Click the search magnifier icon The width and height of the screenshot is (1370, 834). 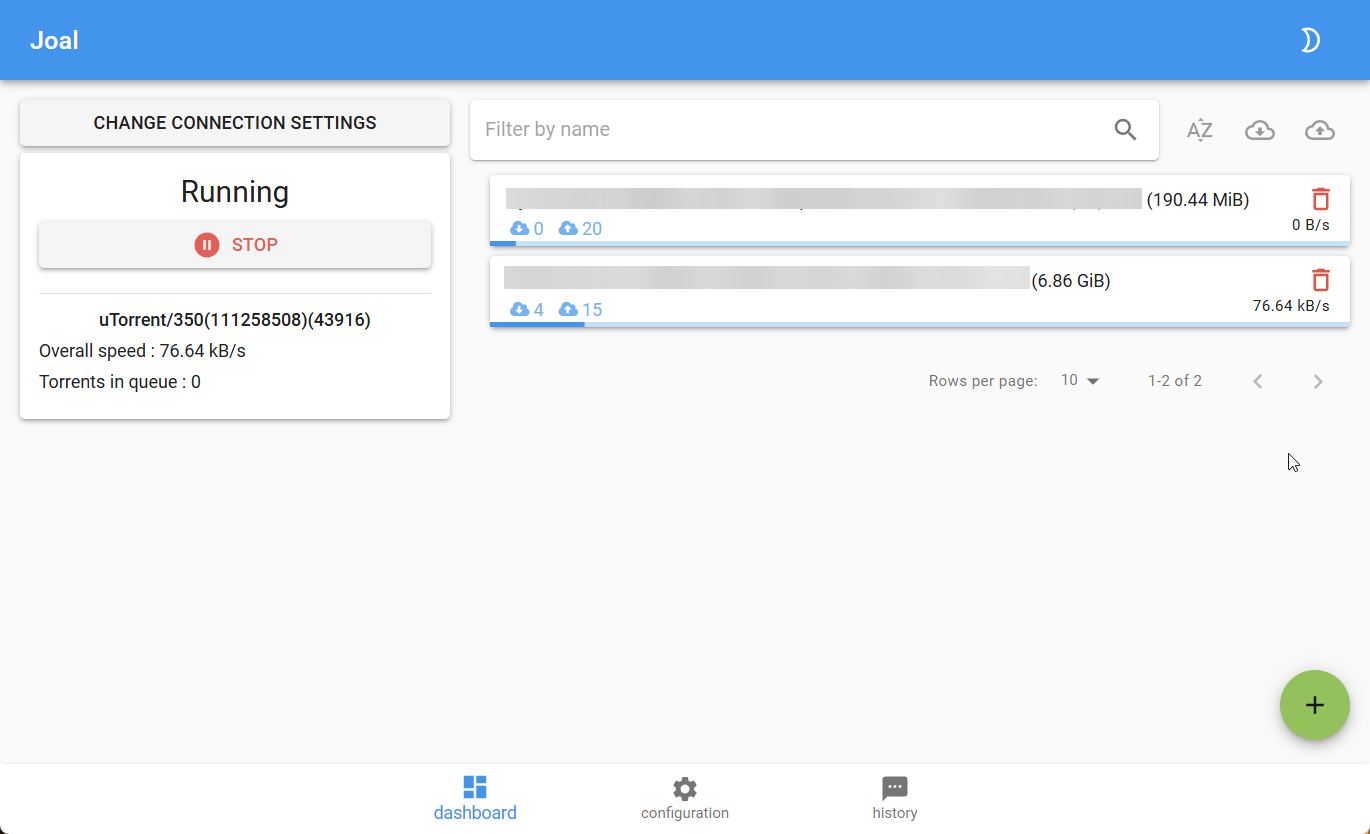pyautogui.click(x=1125, y=129)
